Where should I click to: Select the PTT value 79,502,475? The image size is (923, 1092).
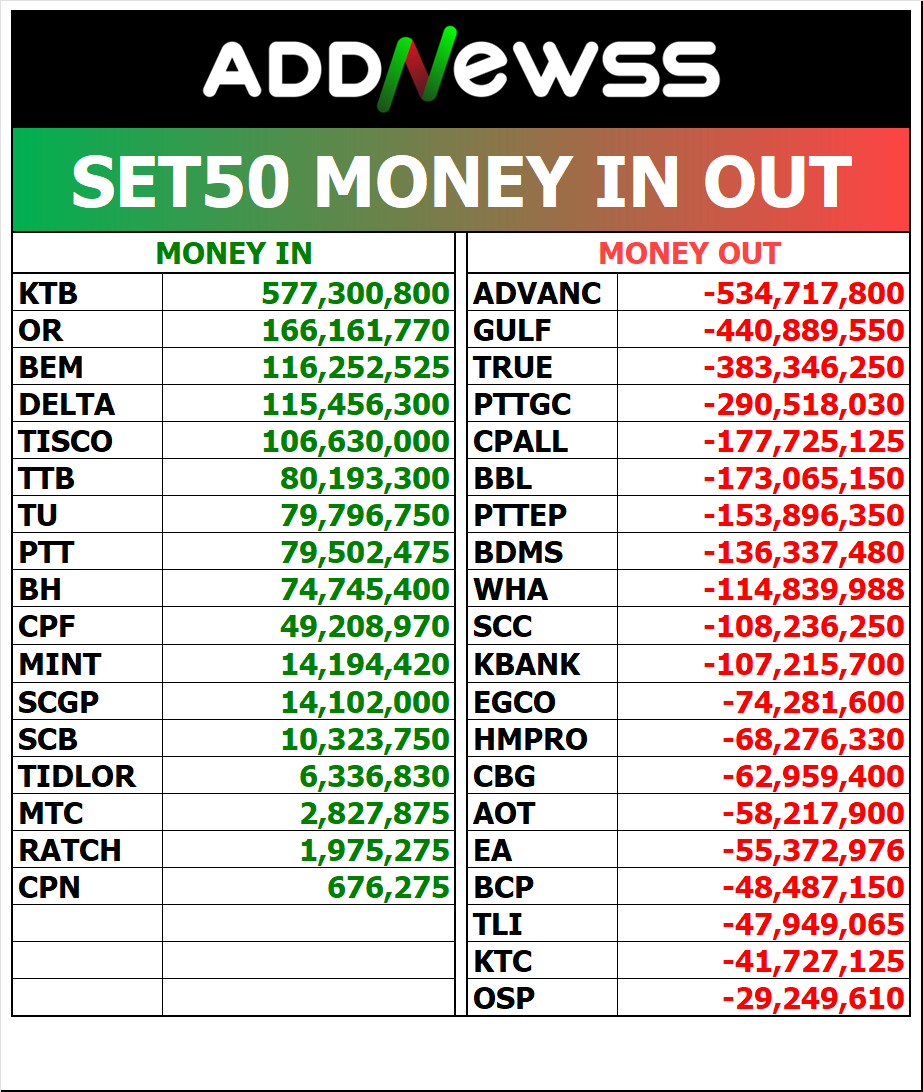coord(365,553)
